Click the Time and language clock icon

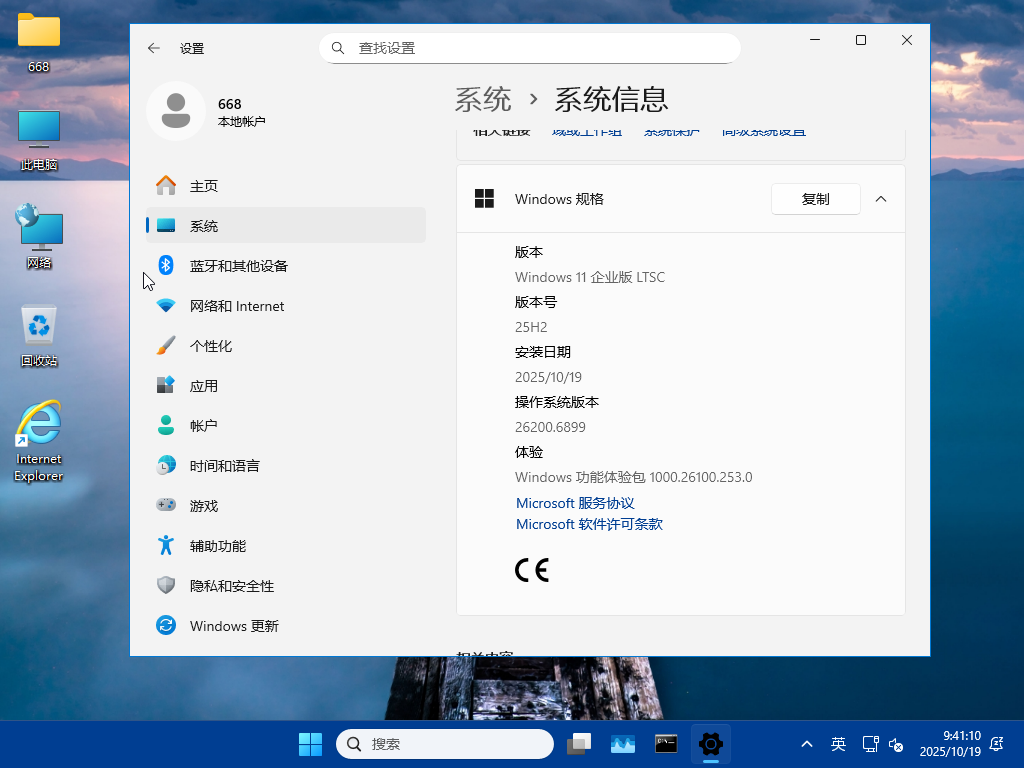pos(166,466)
